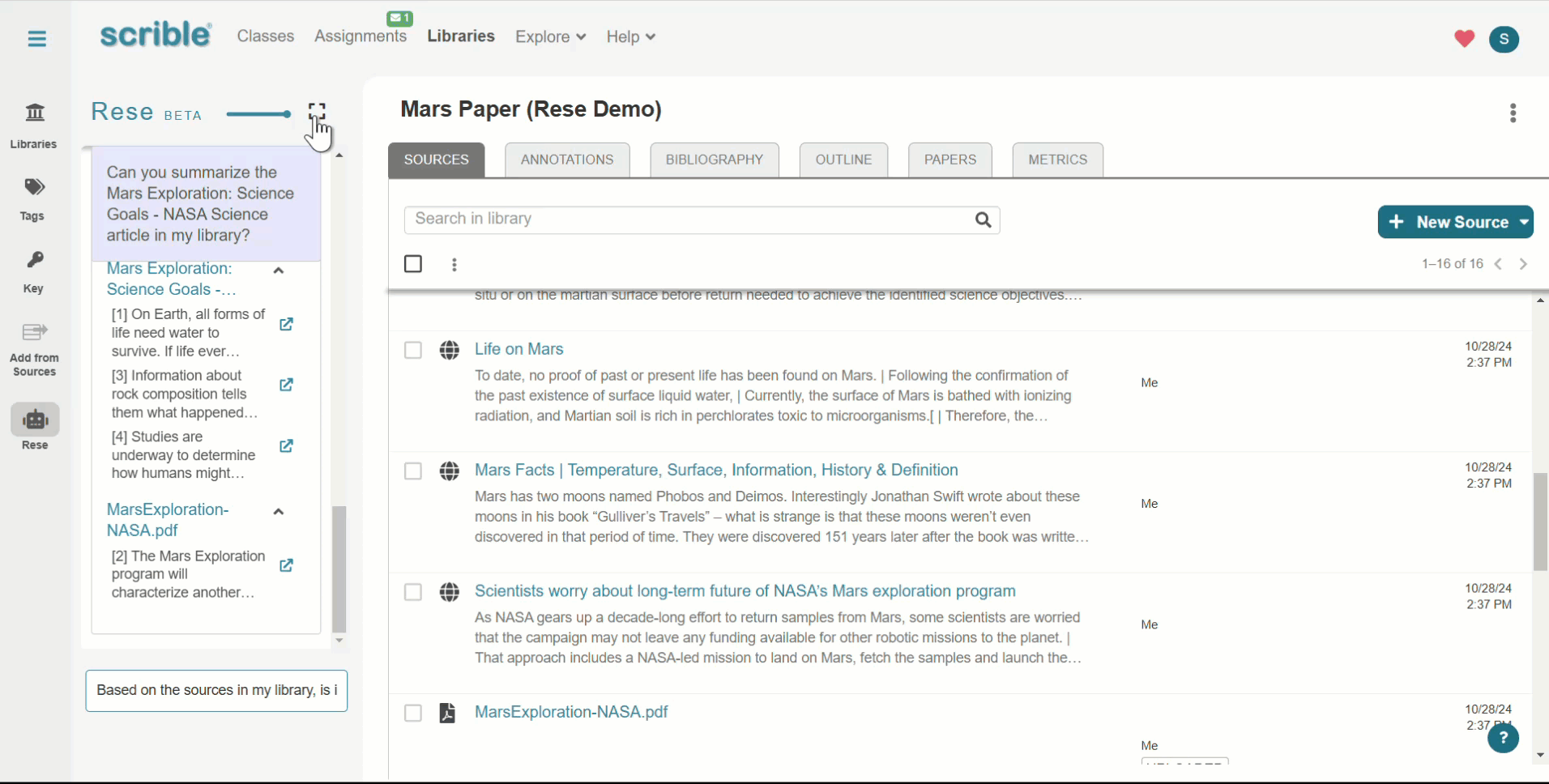Click the Rese question input box

(x=216, y=691)
